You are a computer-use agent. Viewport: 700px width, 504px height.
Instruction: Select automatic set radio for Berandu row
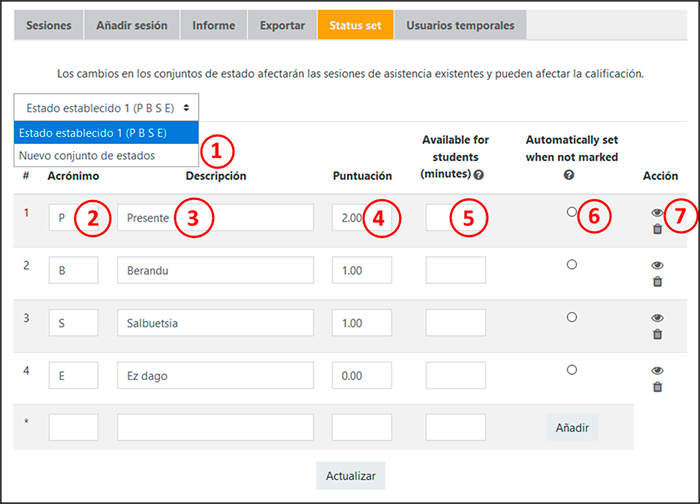(571, 265)
